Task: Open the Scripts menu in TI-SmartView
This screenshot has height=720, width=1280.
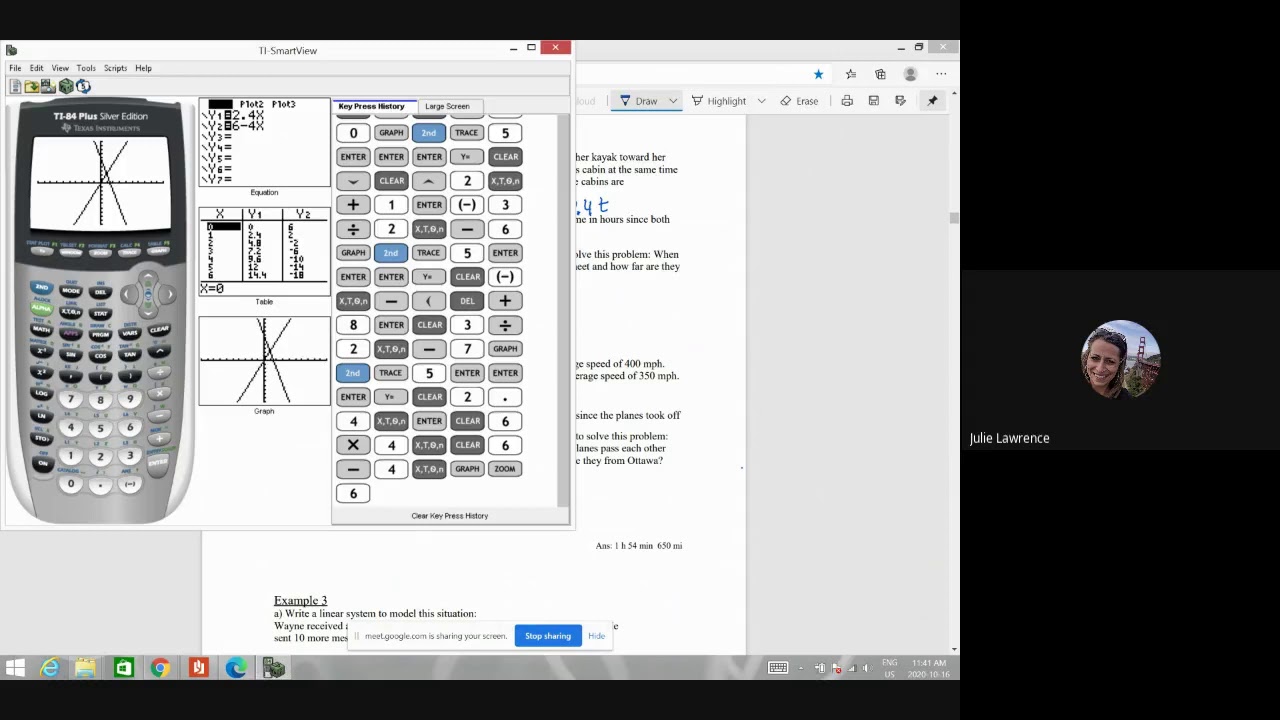Action: coord(115,68)
